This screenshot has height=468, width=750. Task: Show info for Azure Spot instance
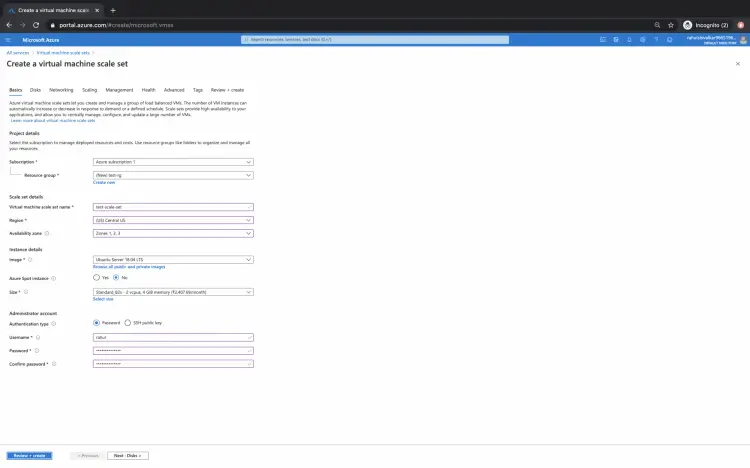[54, 279]
